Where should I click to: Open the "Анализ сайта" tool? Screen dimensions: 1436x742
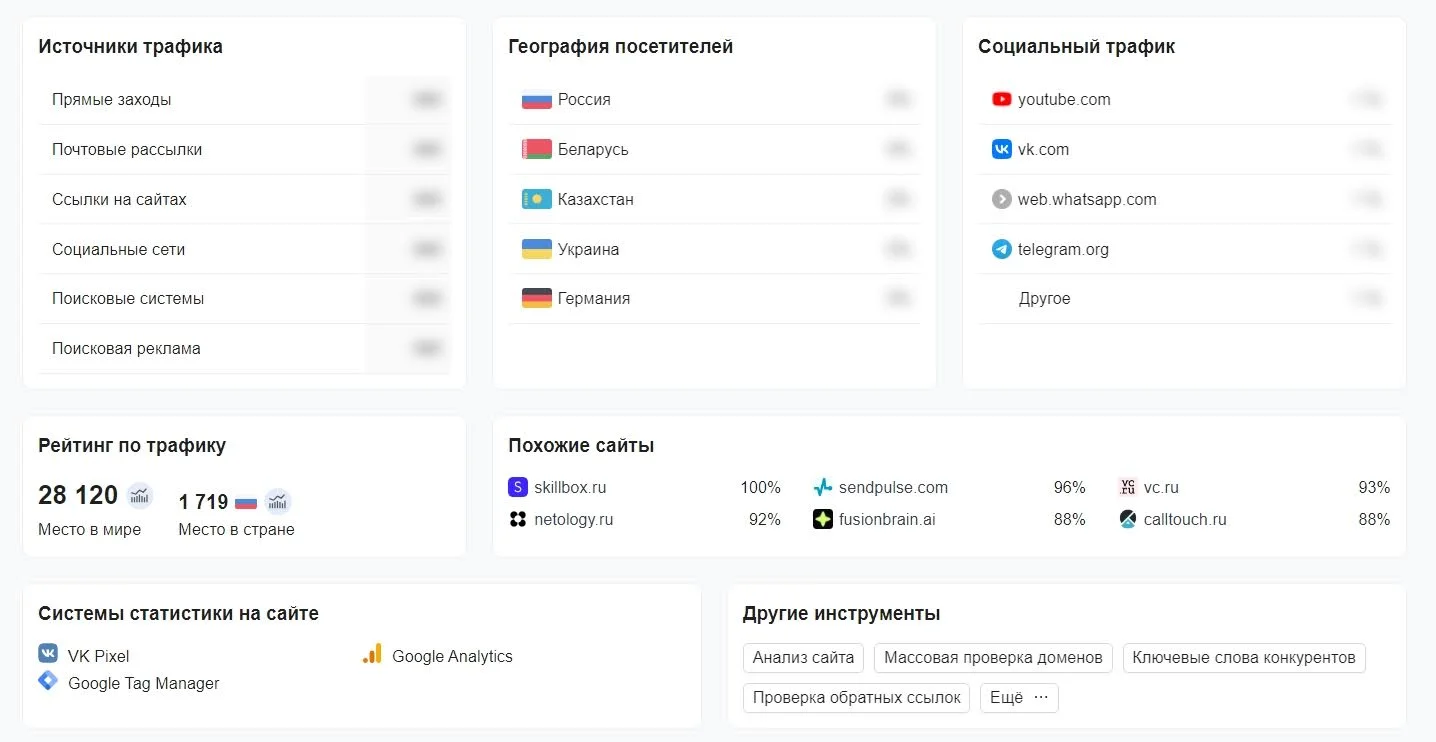click(803, 658)
